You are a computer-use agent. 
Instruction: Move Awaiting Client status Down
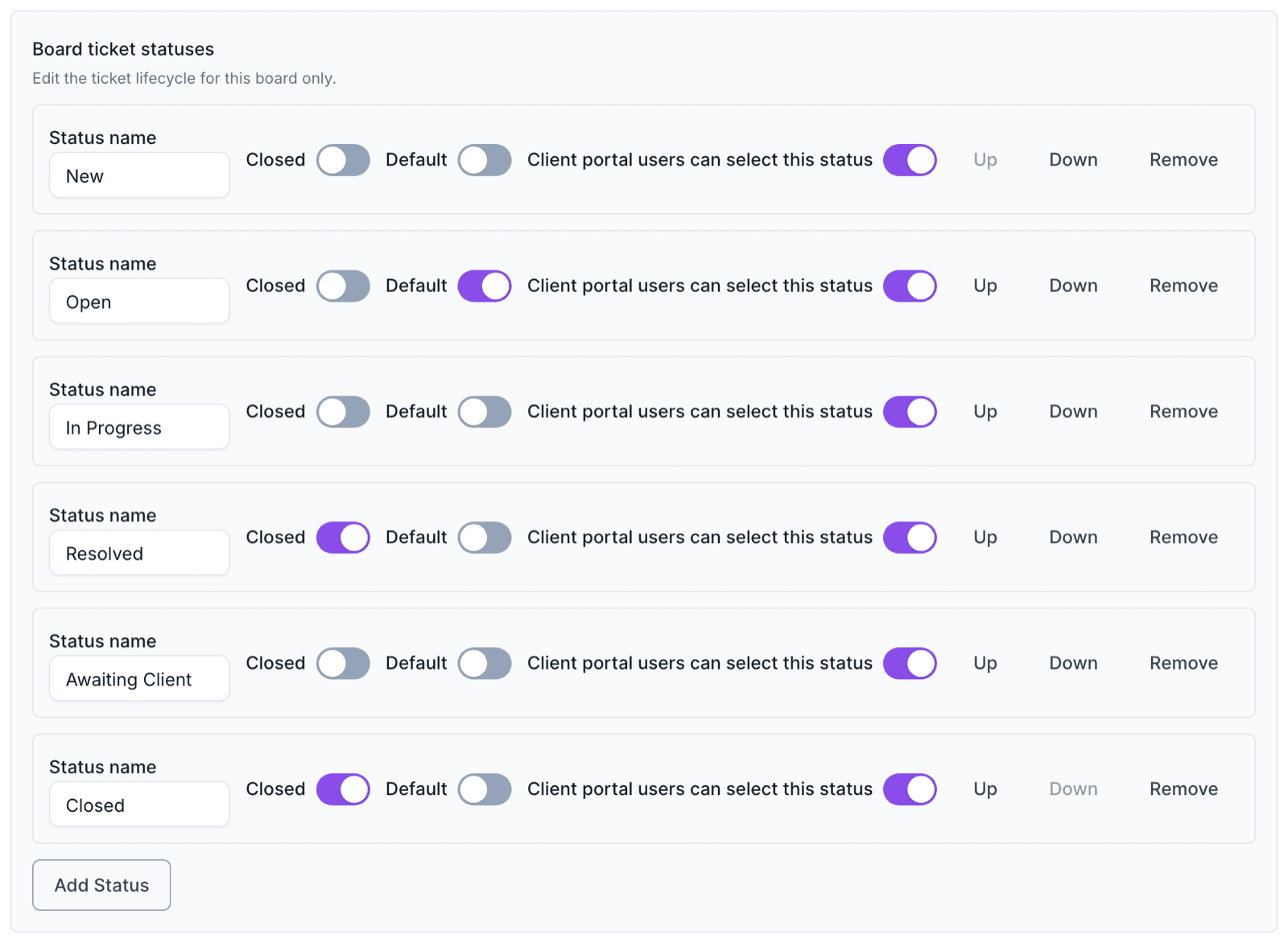(x=1073, y=663)
